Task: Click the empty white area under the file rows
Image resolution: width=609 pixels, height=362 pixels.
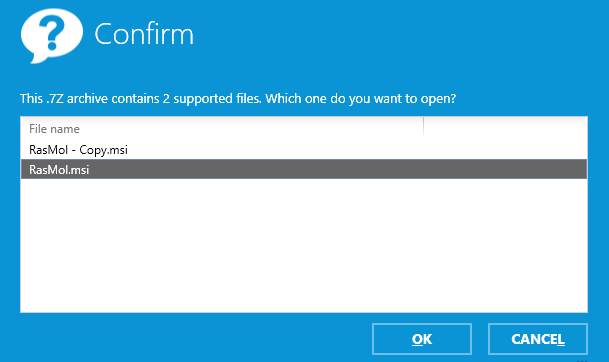Action: [x=304, y=245]
